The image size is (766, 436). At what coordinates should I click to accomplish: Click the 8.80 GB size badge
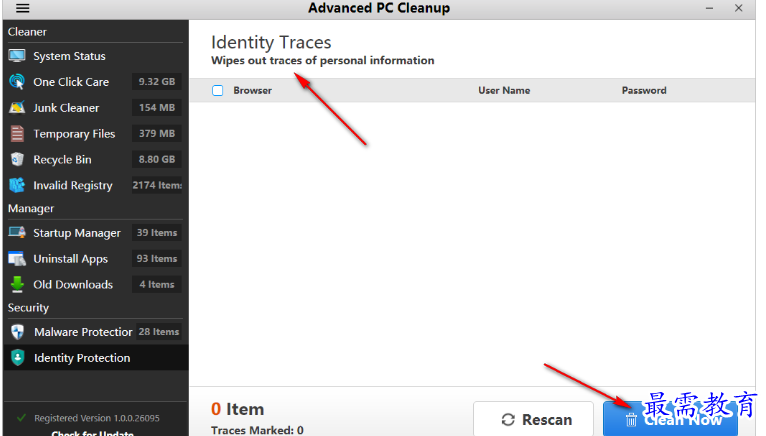[x=157, y=159]
